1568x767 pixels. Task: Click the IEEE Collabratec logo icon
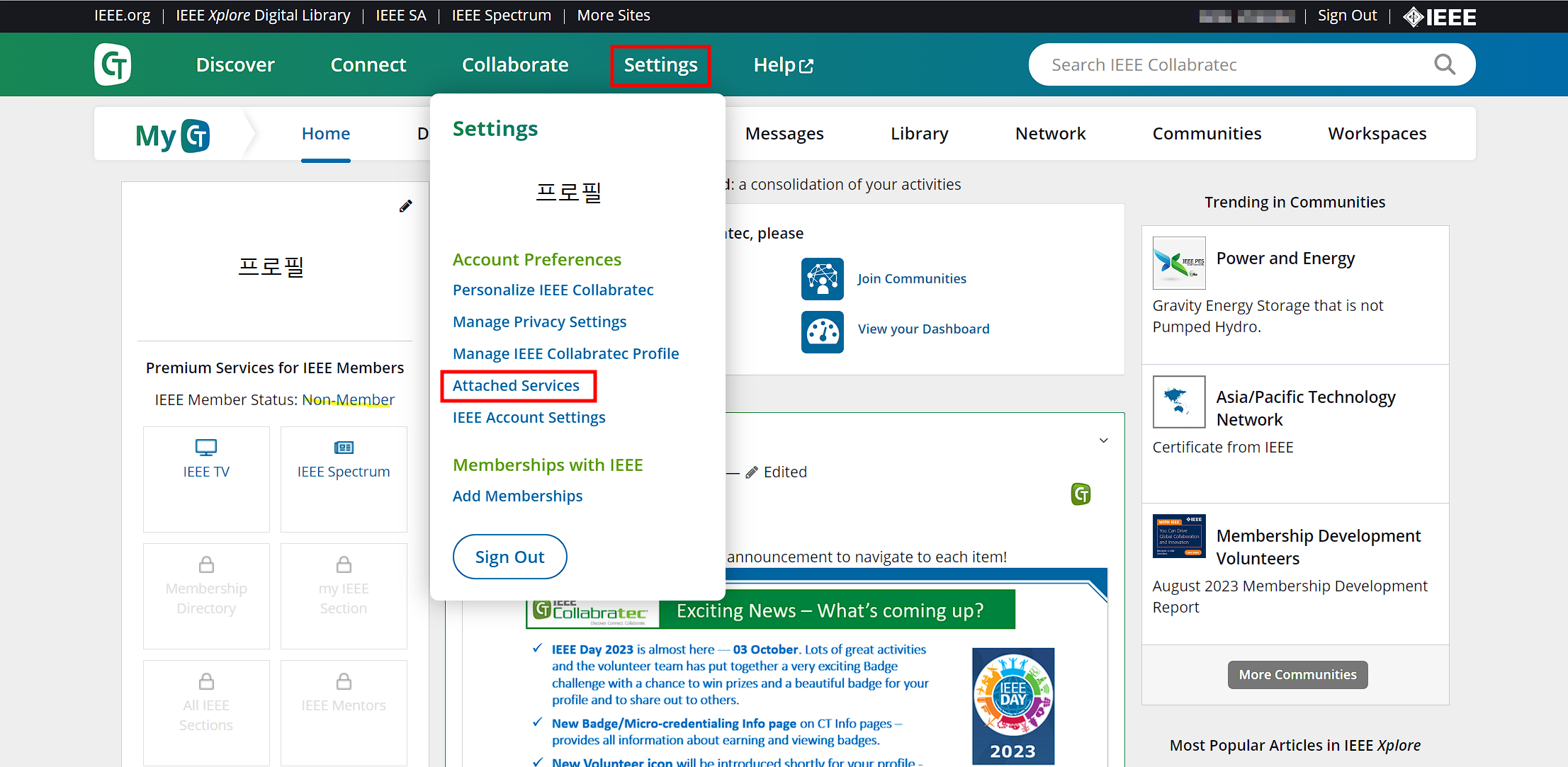(113, 64)
